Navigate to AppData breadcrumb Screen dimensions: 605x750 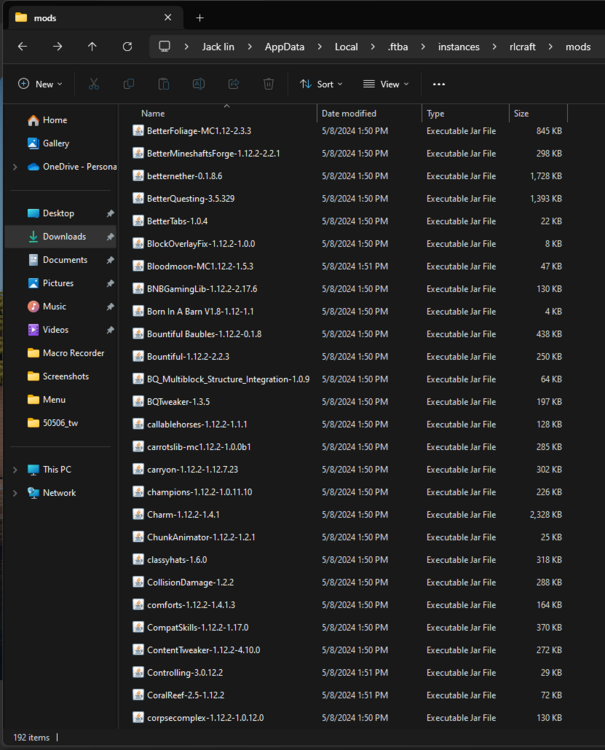285,47
